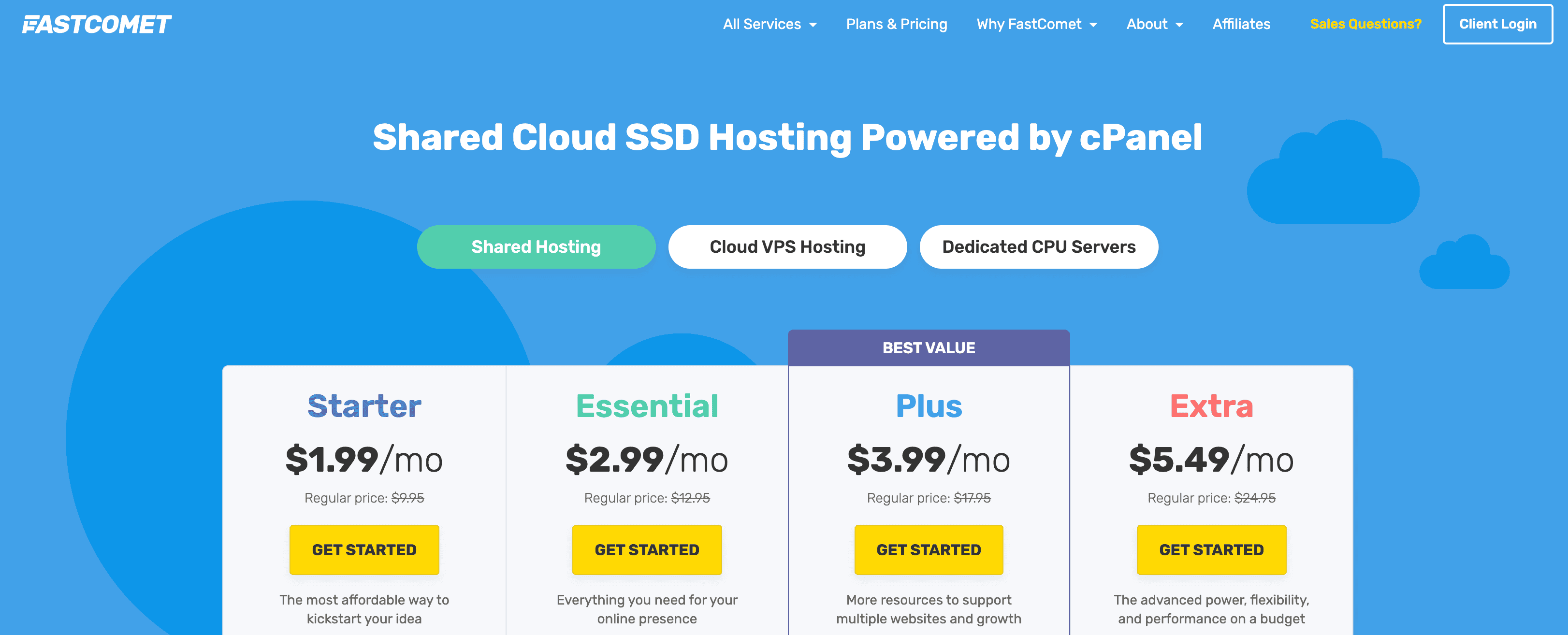Expand the Why FastComet menu

pos(1037,24)
